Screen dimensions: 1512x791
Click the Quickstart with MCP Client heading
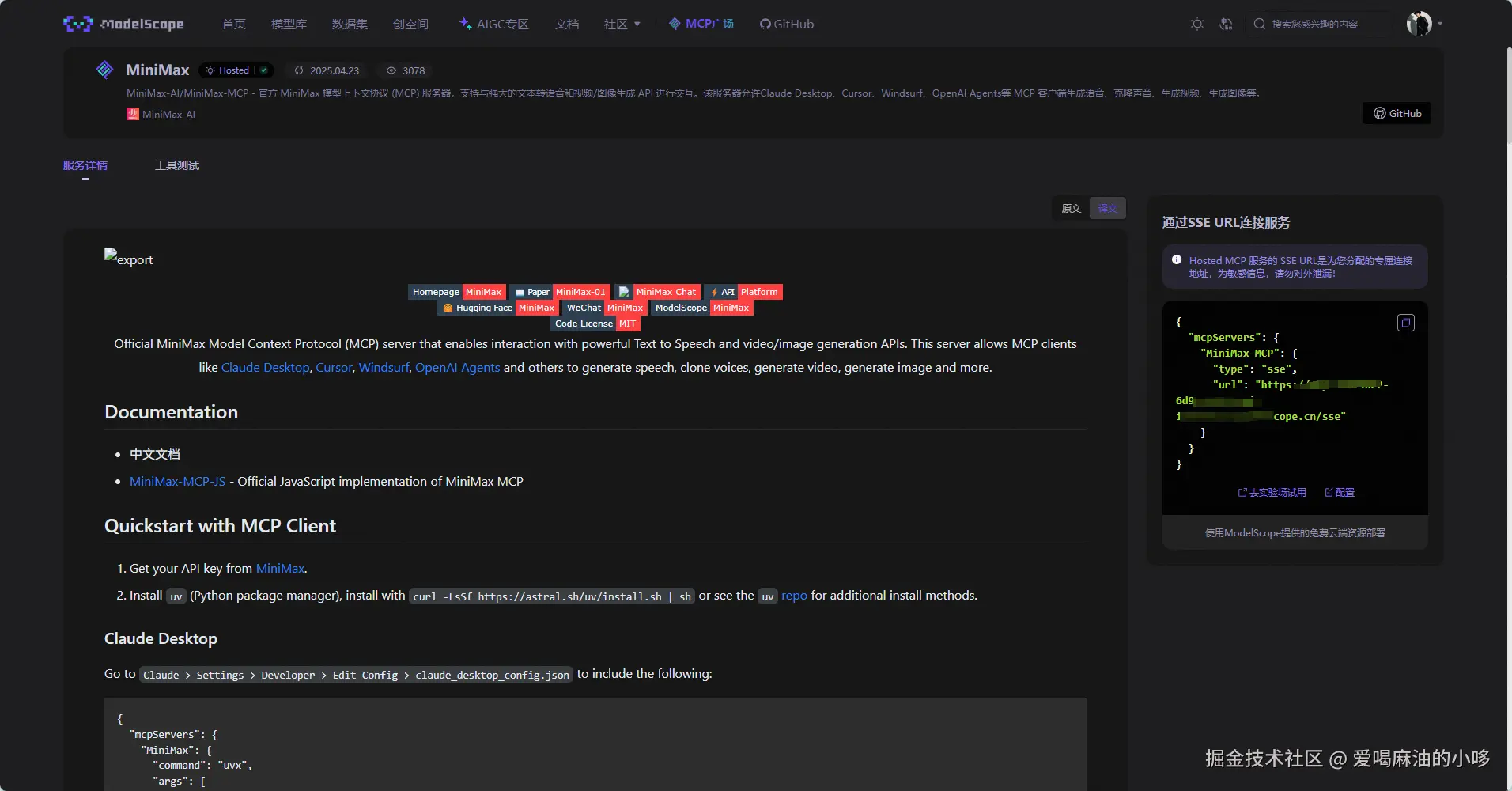(x=220, y=526)
